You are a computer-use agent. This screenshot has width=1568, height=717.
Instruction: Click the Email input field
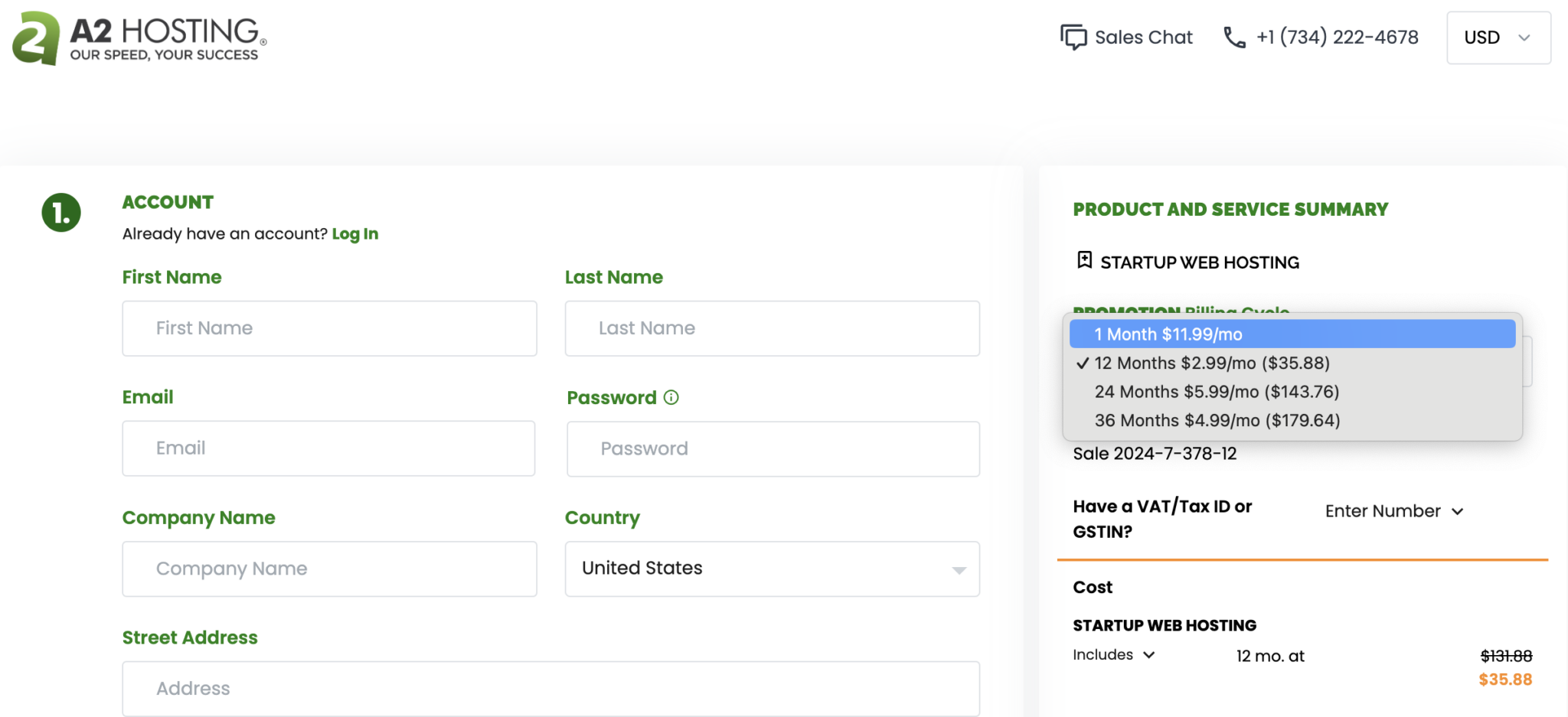click(328, 448)
